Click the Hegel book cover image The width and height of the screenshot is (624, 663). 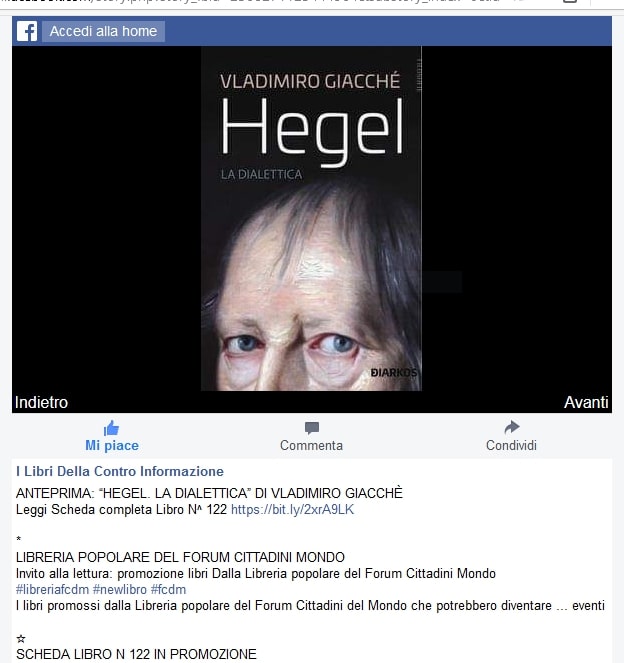tap(312, 219)
